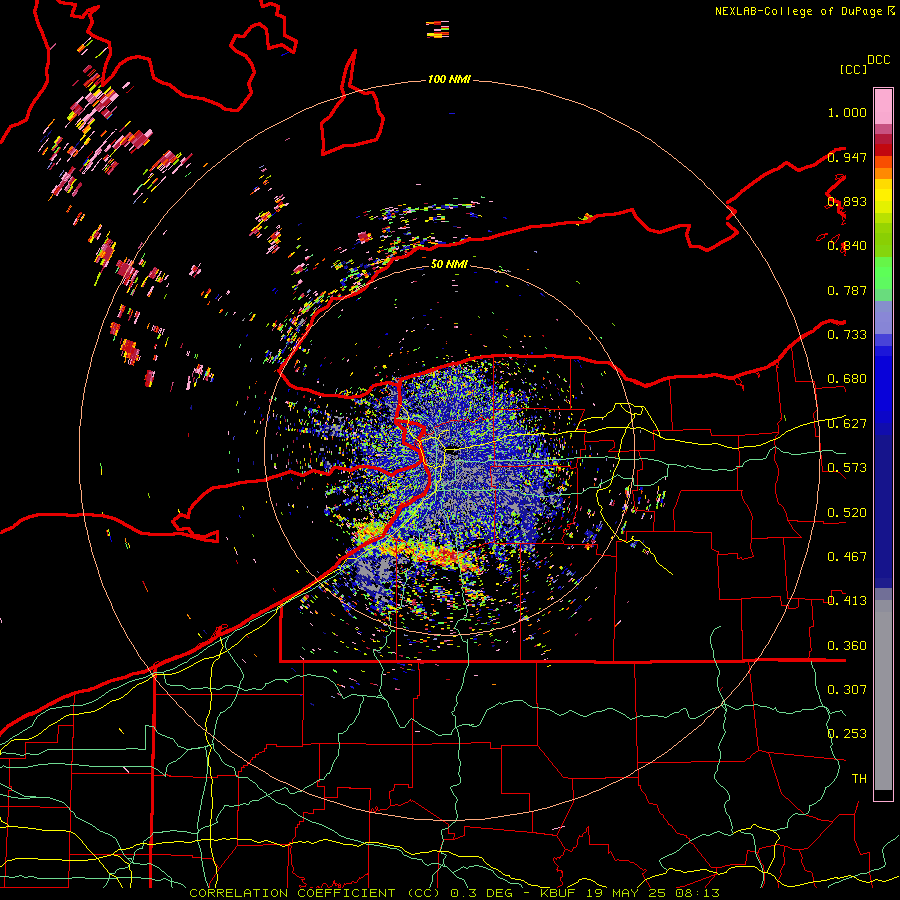Click the 0.467 legend value
Image resolution: width=900 pixels, height=900 pixels.
click(847, 557)
